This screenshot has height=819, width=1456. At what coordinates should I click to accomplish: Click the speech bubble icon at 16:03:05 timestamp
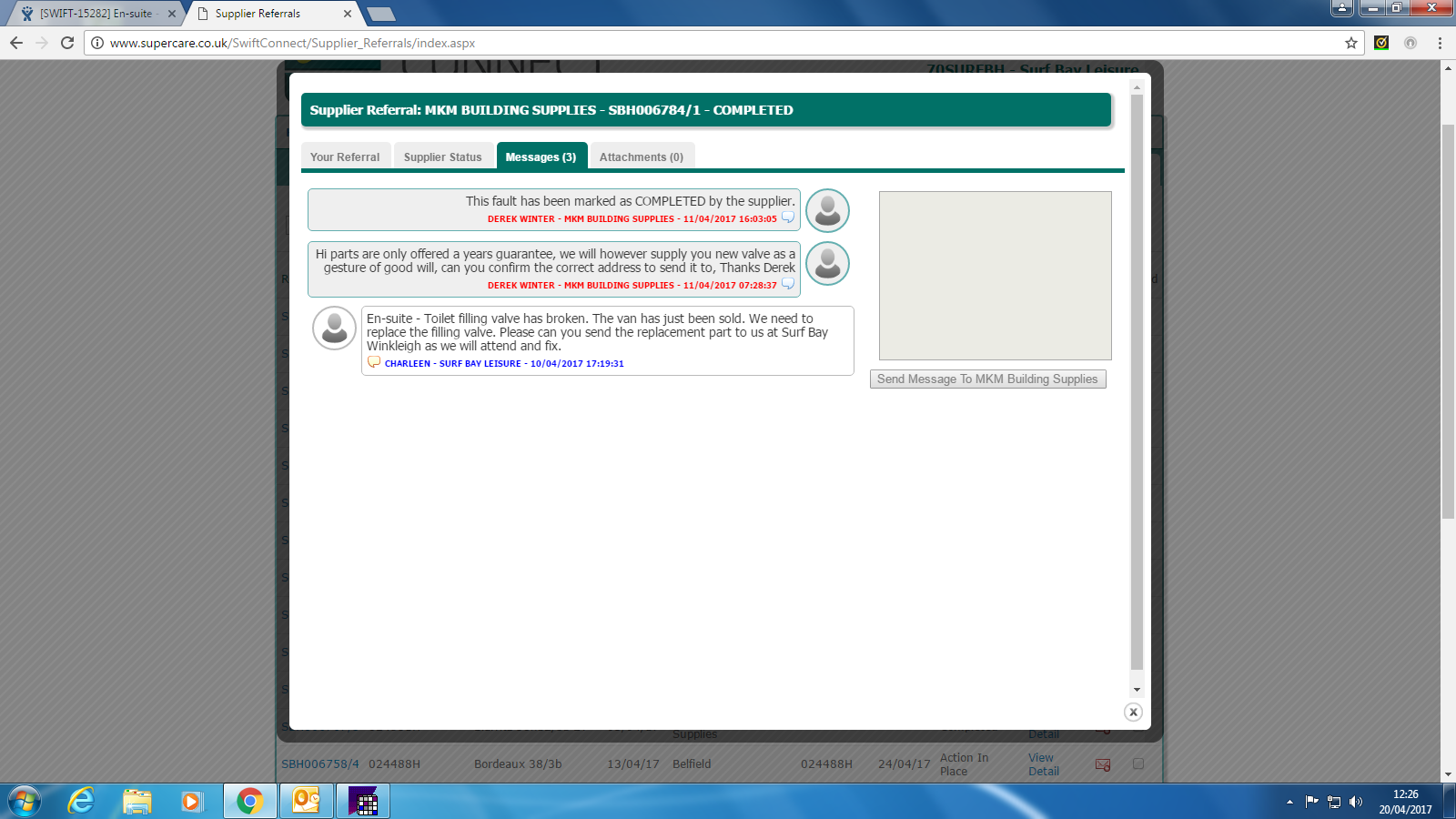coord(788,218)
